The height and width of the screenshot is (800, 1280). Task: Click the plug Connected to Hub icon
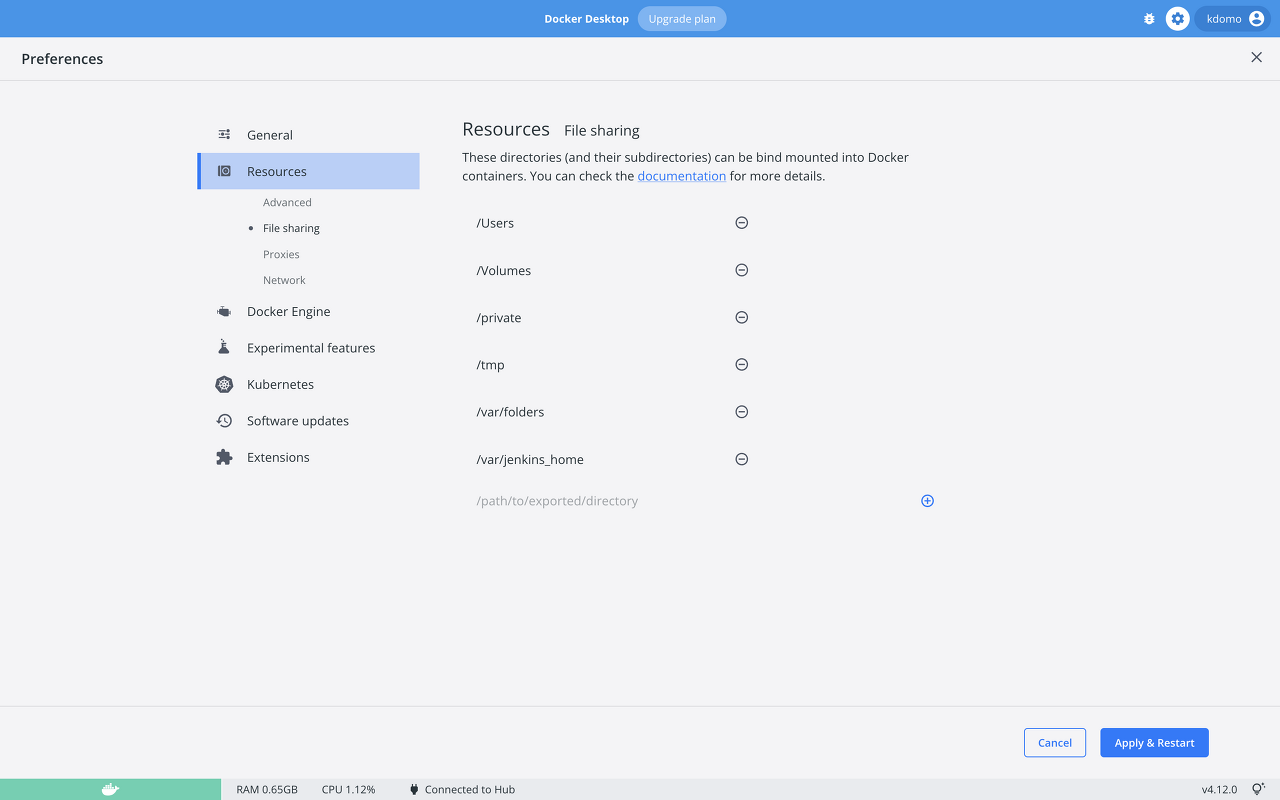(x=414, y=789)
